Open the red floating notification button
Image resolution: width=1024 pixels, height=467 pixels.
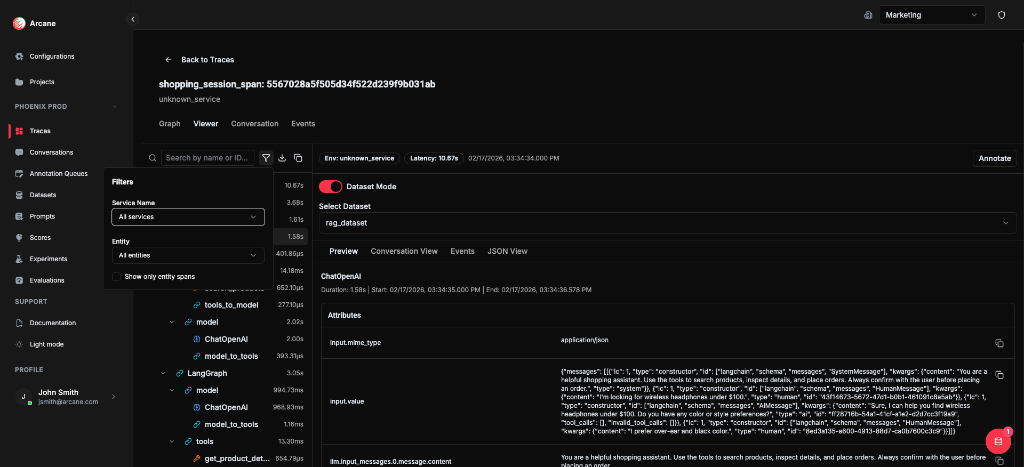point(997,441)
